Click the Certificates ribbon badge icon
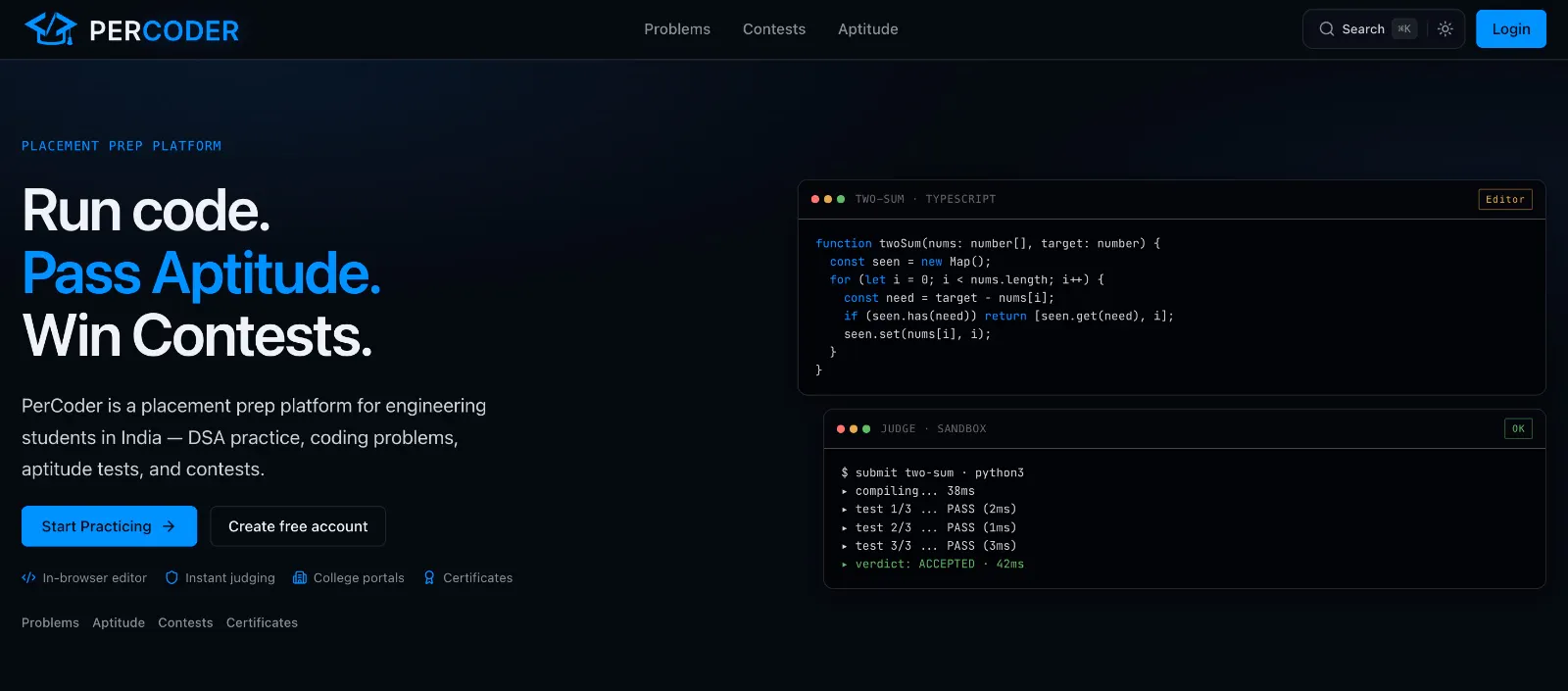This screenshot has height=691, width=1568. point(429,578)
